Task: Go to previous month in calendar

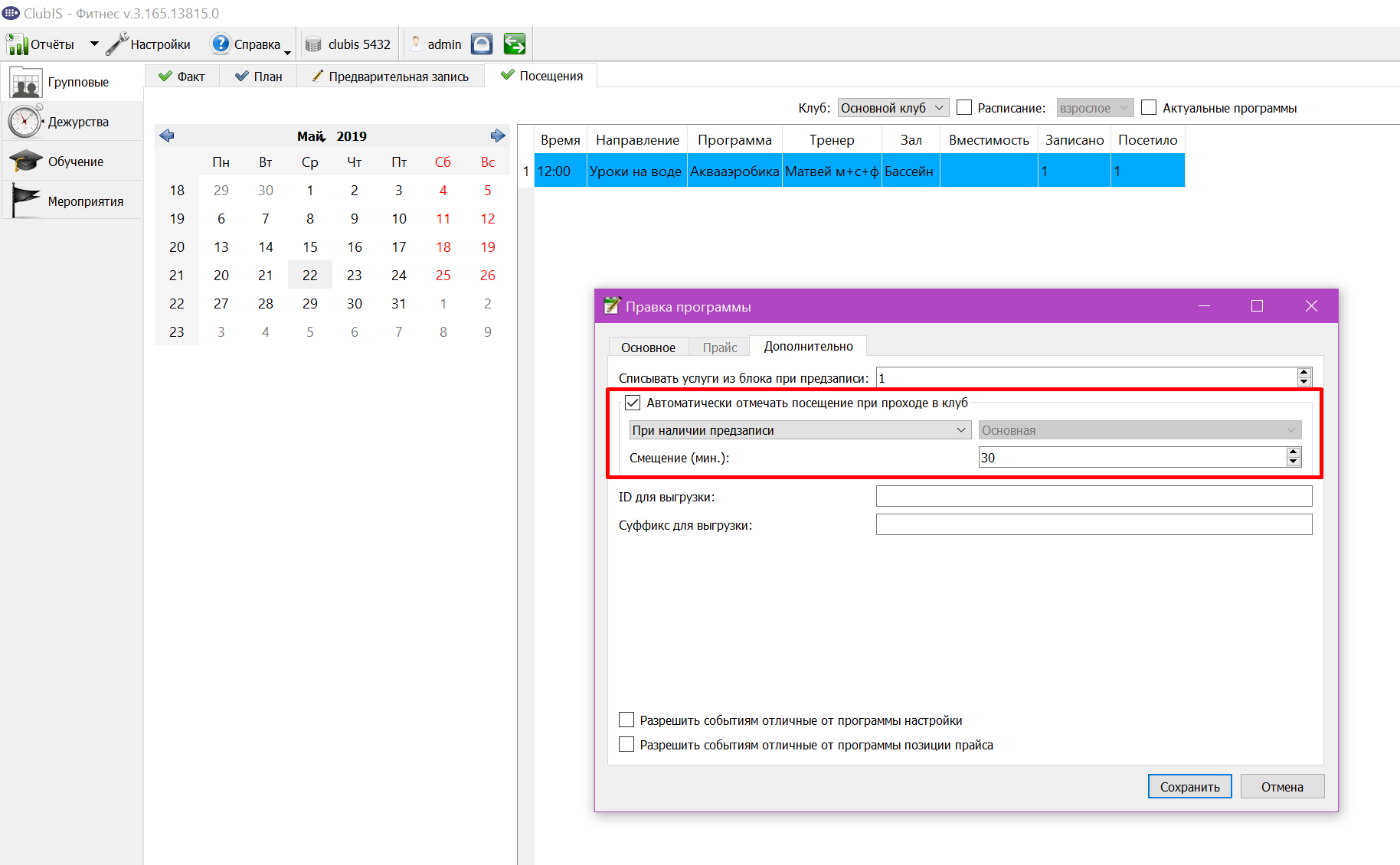Action: [x=167, y=135]
